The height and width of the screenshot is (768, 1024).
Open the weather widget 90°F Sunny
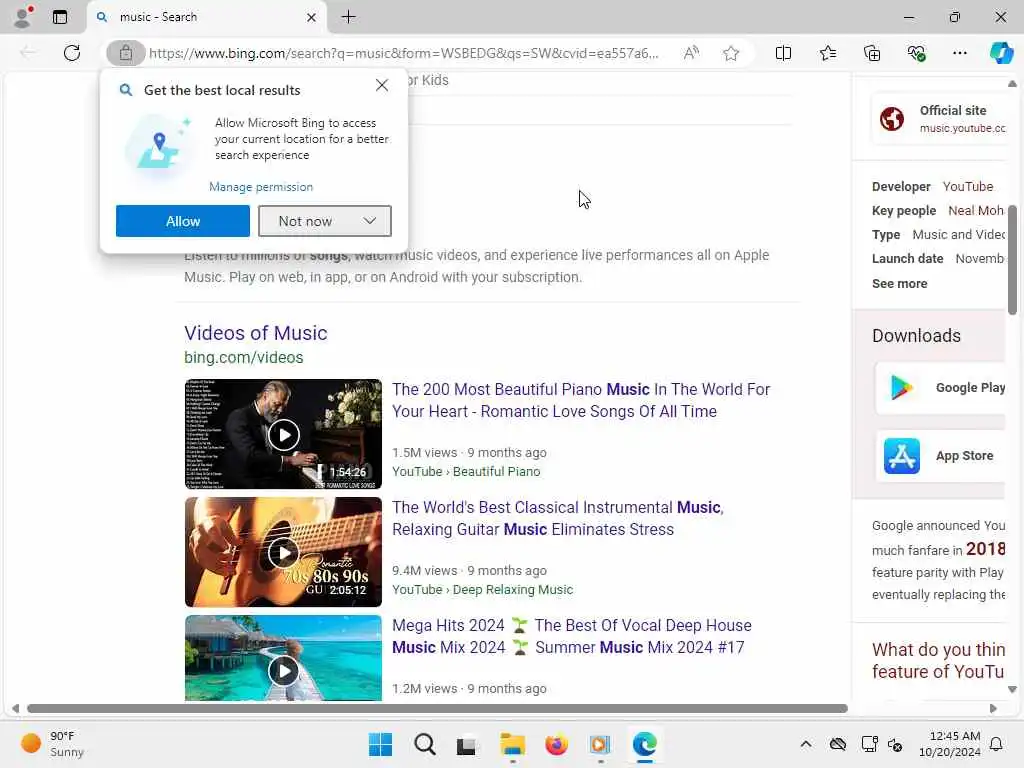pos(52,744)
